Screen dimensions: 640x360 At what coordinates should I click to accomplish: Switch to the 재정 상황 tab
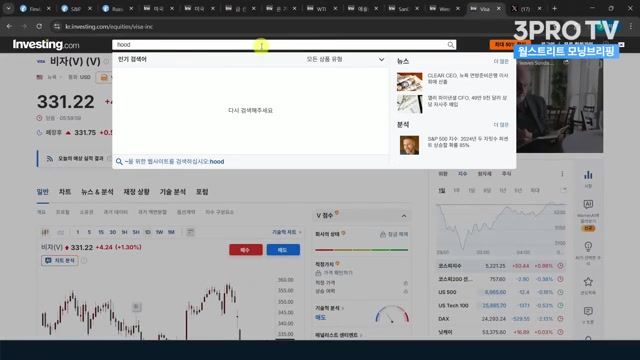pos(136,192)
